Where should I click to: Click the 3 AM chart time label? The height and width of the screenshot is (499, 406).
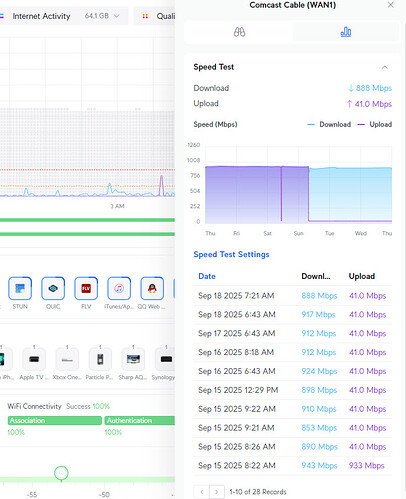pyautogui.click(x=117, y=206)
